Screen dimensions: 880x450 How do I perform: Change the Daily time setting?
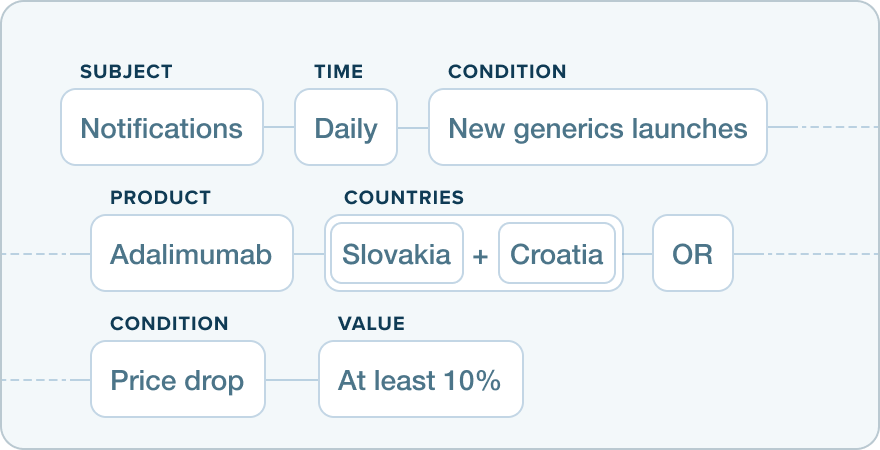pos(345,128)
